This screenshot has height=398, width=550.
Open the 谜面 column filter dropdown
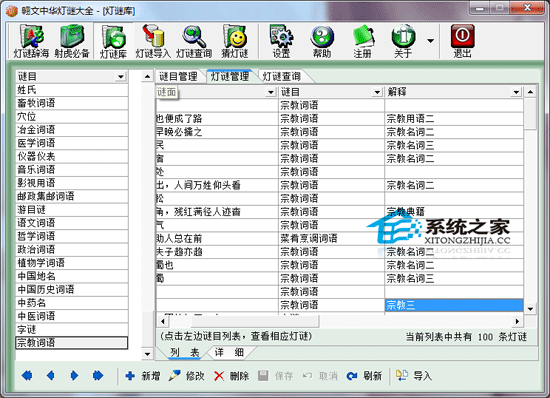(x=270, y=92)
